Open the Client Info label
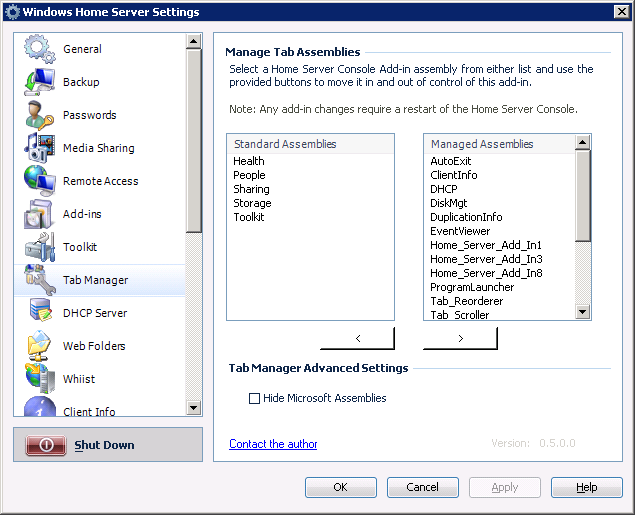635x515 pixels. click(89, 411)
